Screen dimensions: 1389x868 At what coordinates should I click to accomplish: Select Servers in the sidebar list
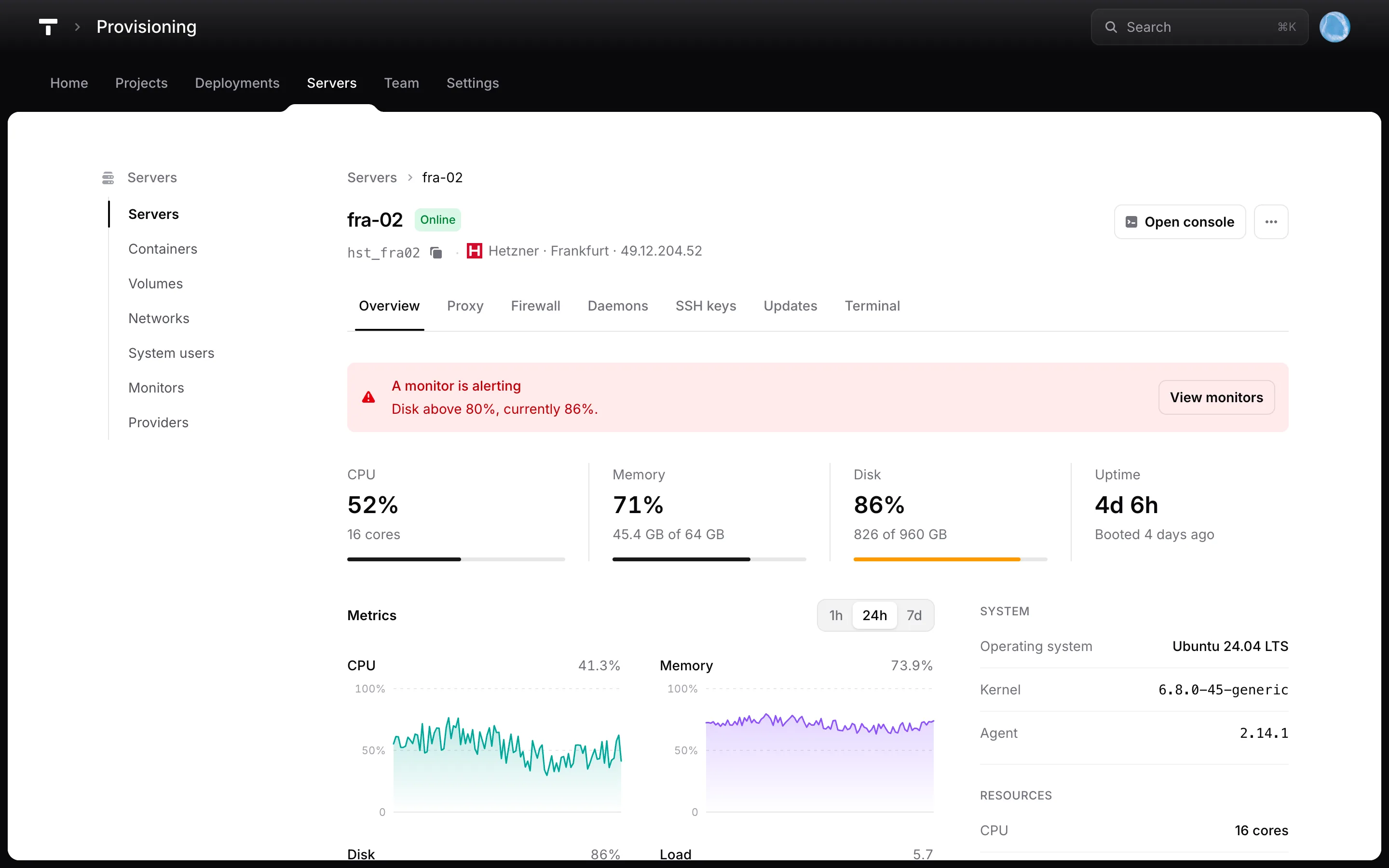tap(153, 214)
